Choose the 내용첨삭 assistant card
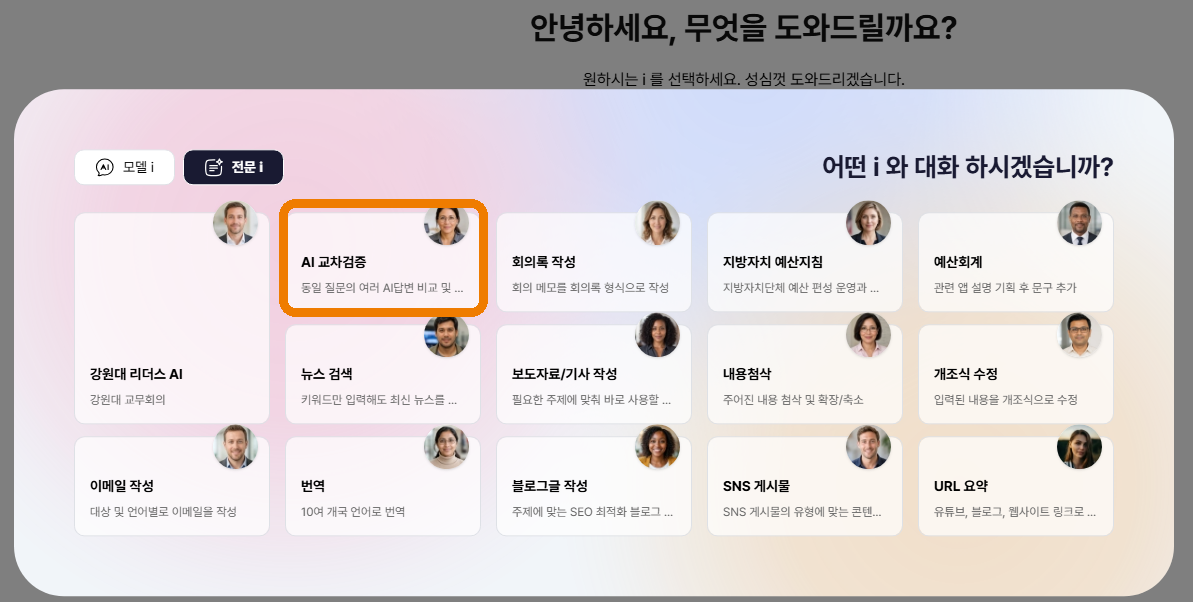Image resolution: width=1193 pixels, height=602 pixels. (805, 374)
